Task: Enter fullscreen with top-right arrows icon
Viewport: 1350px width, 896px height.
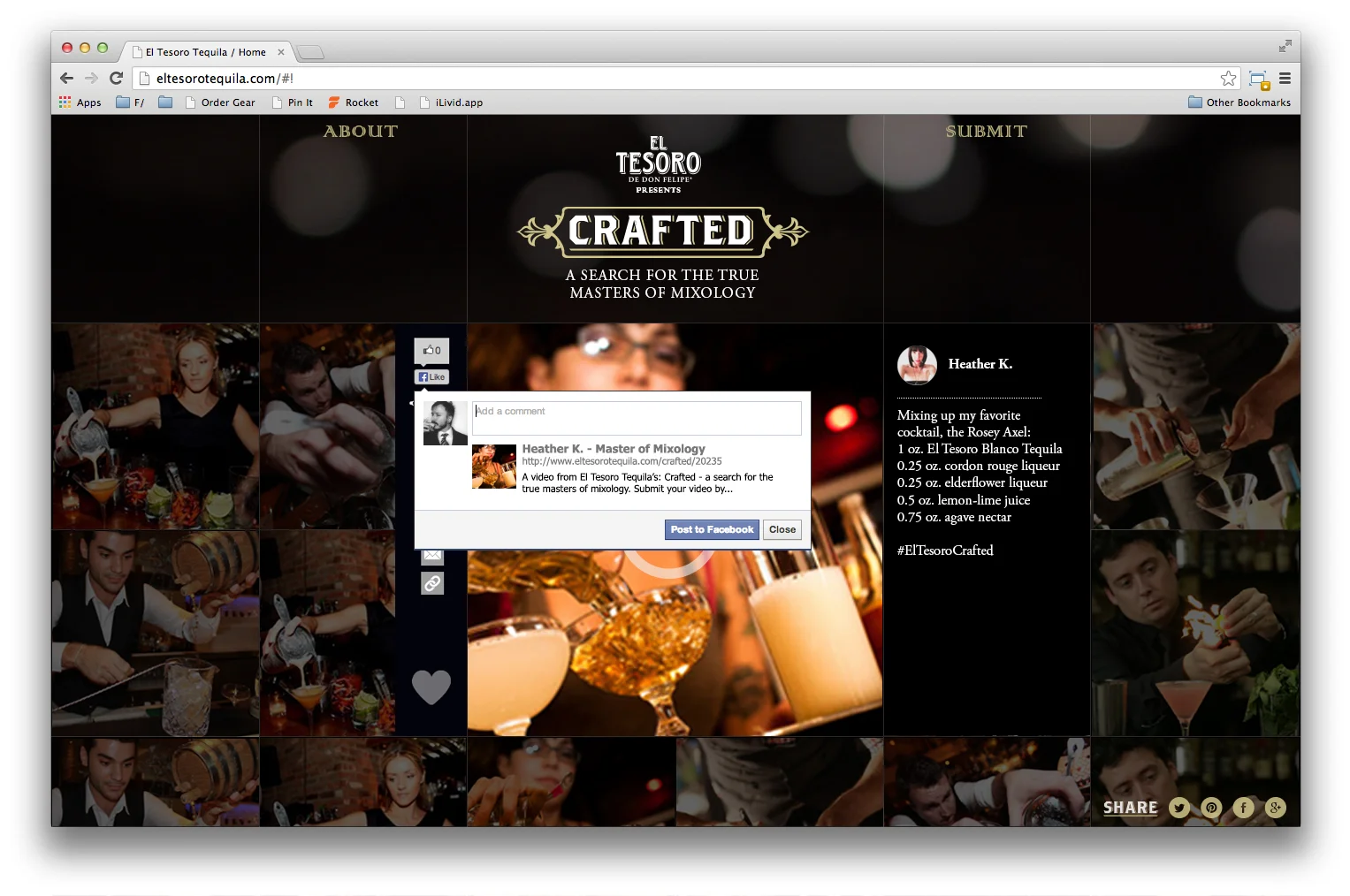Action: tap(1285, 46)
